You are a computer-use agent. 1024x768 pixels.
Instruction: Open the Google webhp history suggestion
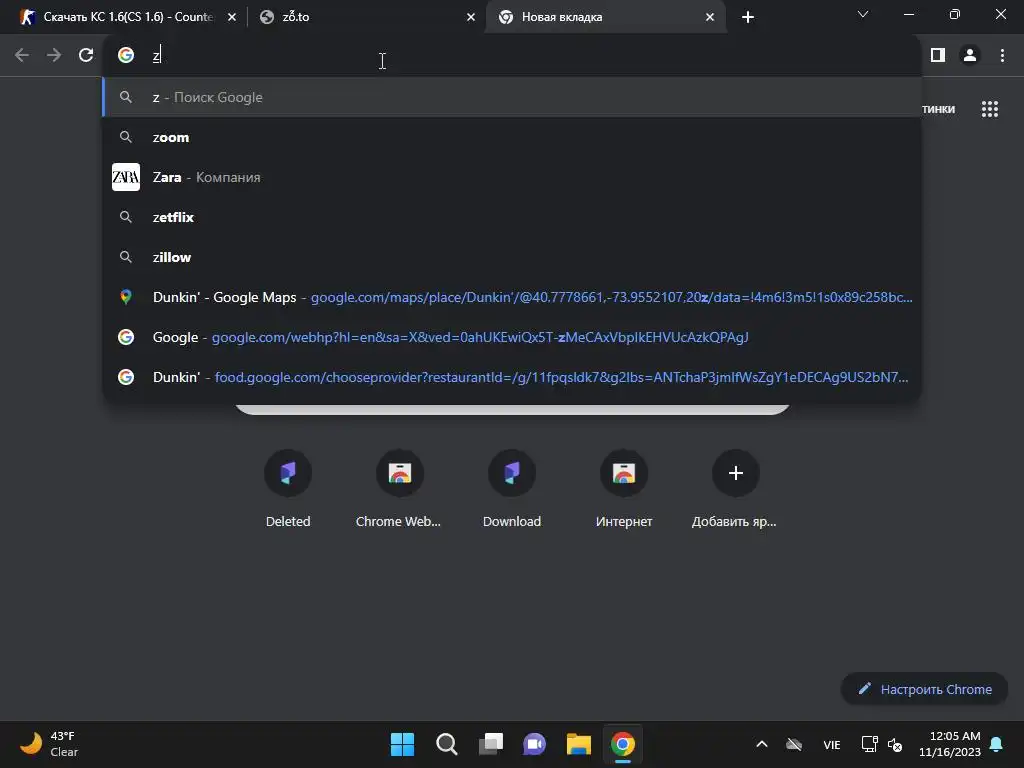(x=512, y=337)
